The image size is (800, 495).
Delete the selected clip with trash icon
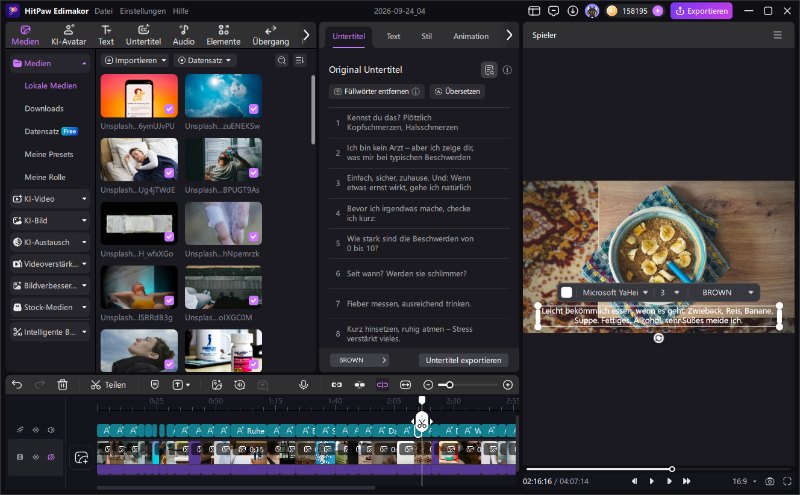(62, 385)
